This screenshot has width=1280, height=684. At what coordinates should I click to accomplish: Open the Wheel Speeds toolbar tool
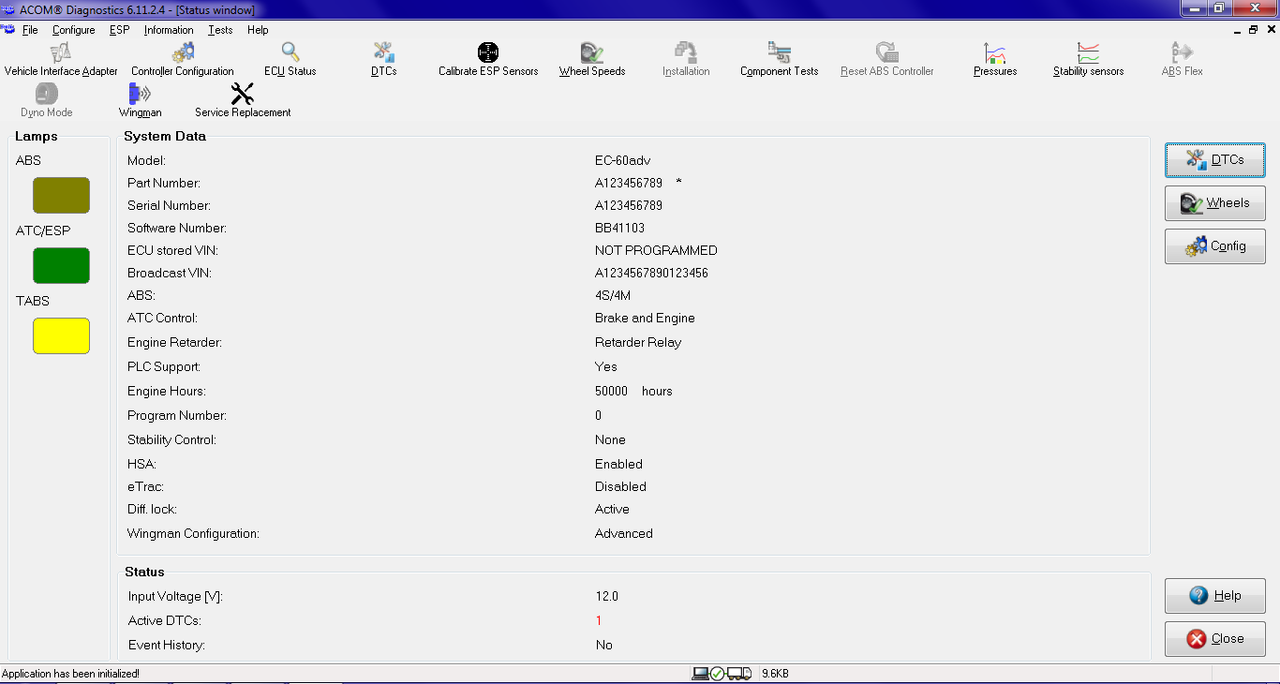coord(592,60)
